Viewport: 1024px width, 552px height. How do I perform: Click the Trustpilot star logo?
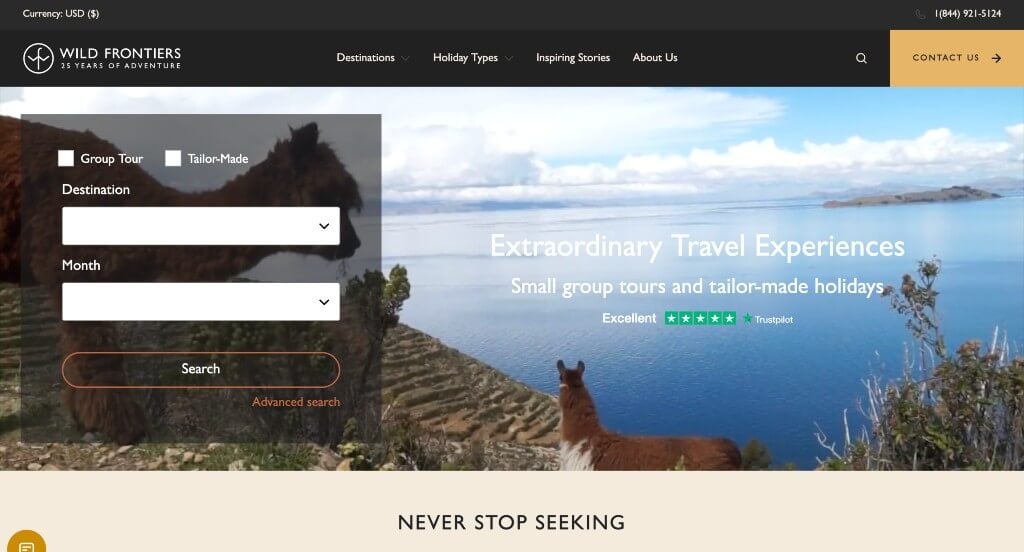point(747,318)
